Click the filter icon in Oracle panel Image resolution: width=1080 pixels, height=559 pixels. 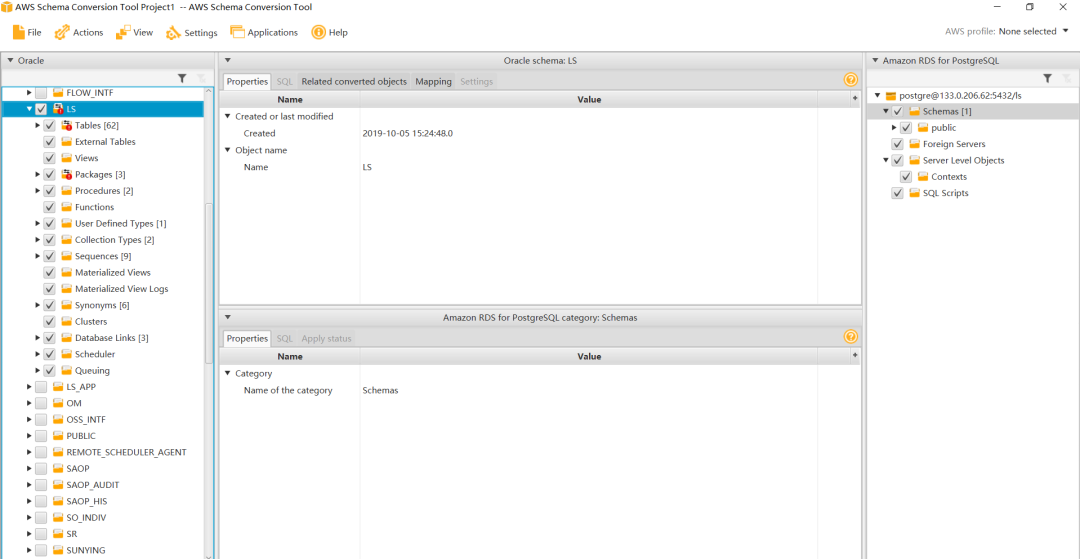click(x=182, y=78)
